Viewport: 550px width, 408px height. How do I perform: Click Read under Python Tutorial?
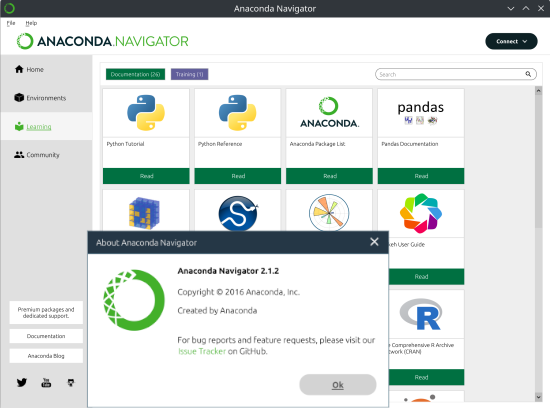click(146, 176)
